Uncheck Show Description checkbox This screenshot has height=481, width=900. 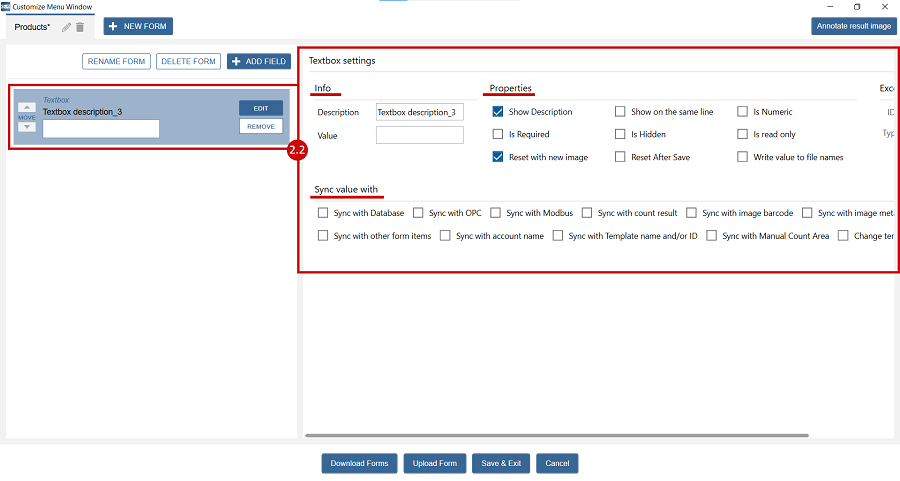498,112
